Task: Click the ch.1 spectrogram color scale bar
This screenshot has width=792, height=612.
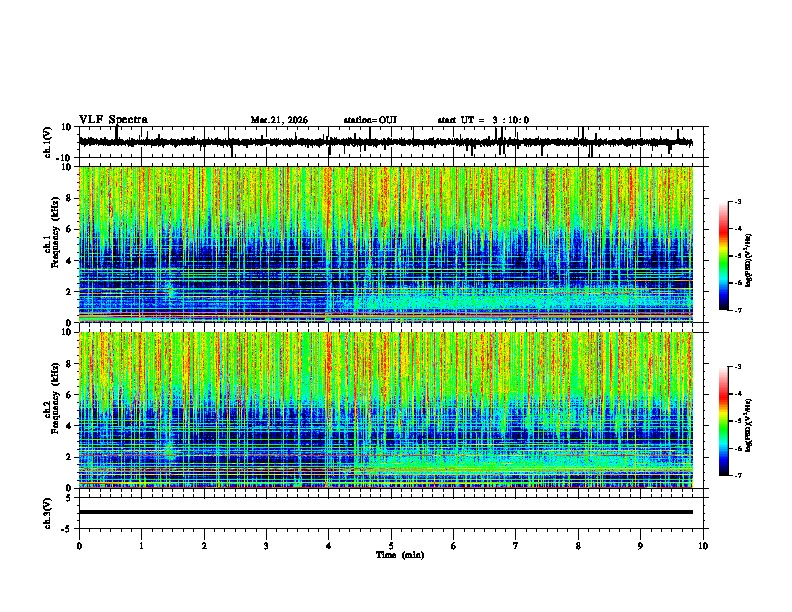Action: tap(724, 256)
